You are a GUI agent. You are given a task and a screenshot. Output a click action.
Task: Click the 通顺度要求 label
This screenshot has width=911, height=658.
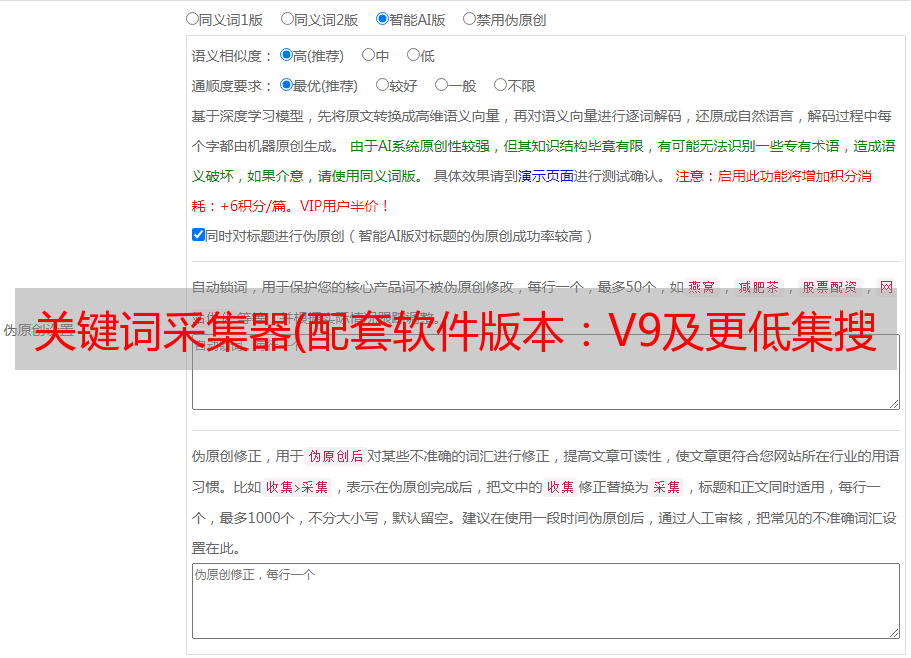click(x=231, y=86)
